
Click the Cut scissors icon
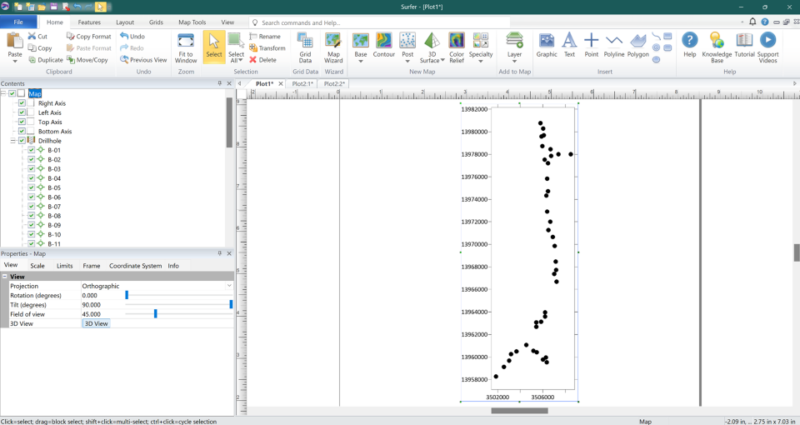[x=32, y=36]
